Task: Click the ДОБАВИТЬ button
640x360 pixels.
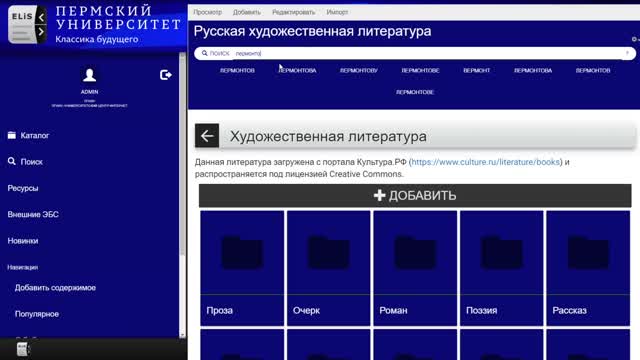Action: (415, 196)
